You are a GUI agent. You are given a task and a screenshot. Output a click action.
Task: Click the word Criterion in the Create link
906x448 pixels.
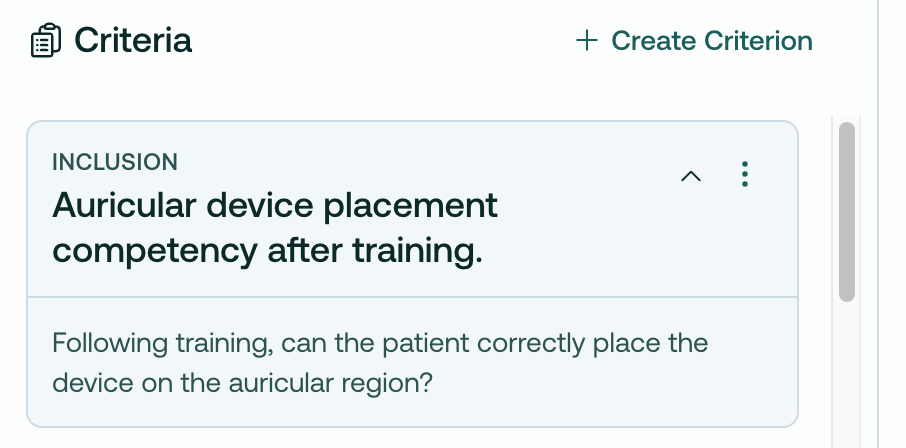759,40
